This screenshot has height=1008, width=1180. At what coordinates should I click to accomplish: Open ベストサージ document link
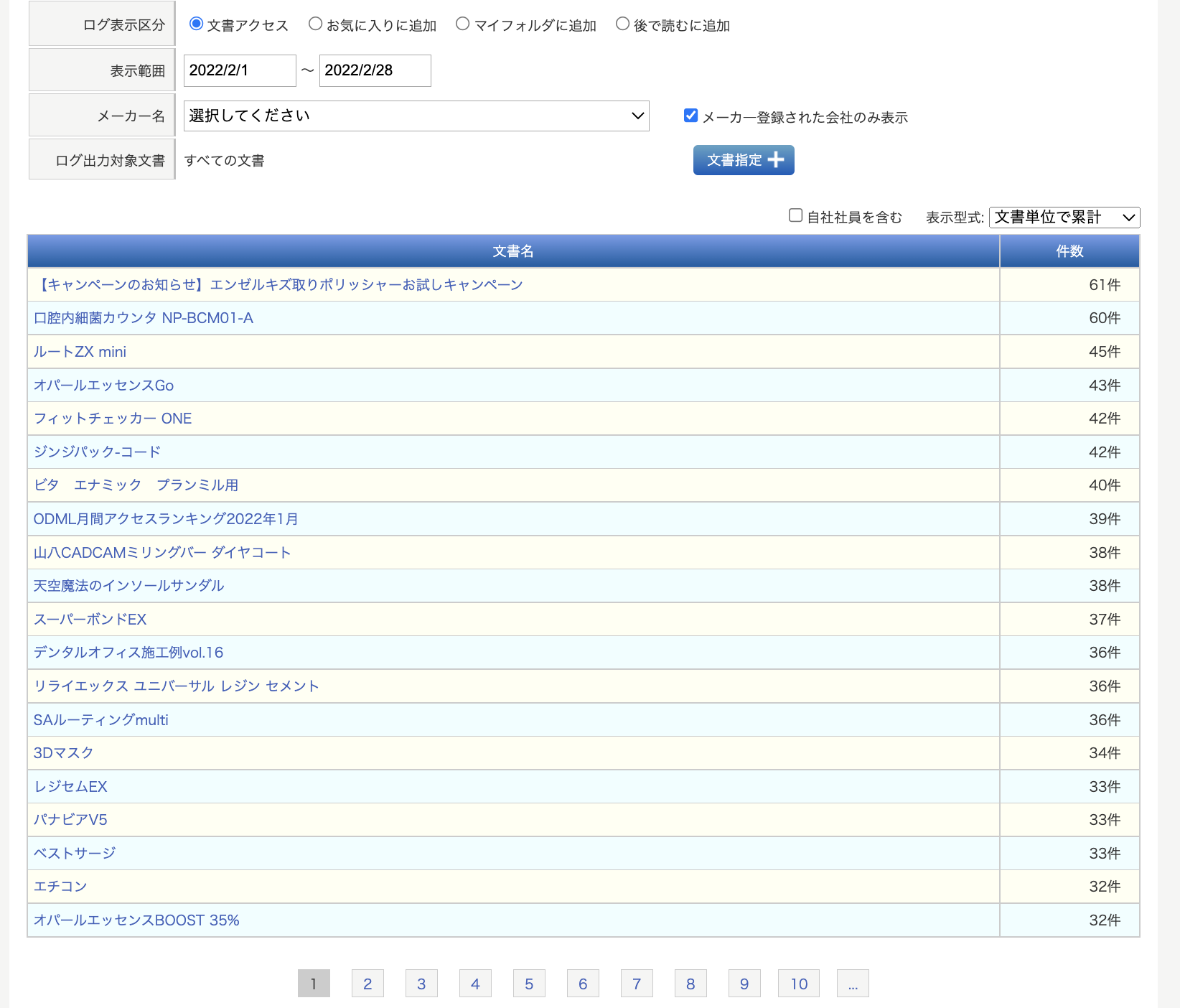pos(75,854)
